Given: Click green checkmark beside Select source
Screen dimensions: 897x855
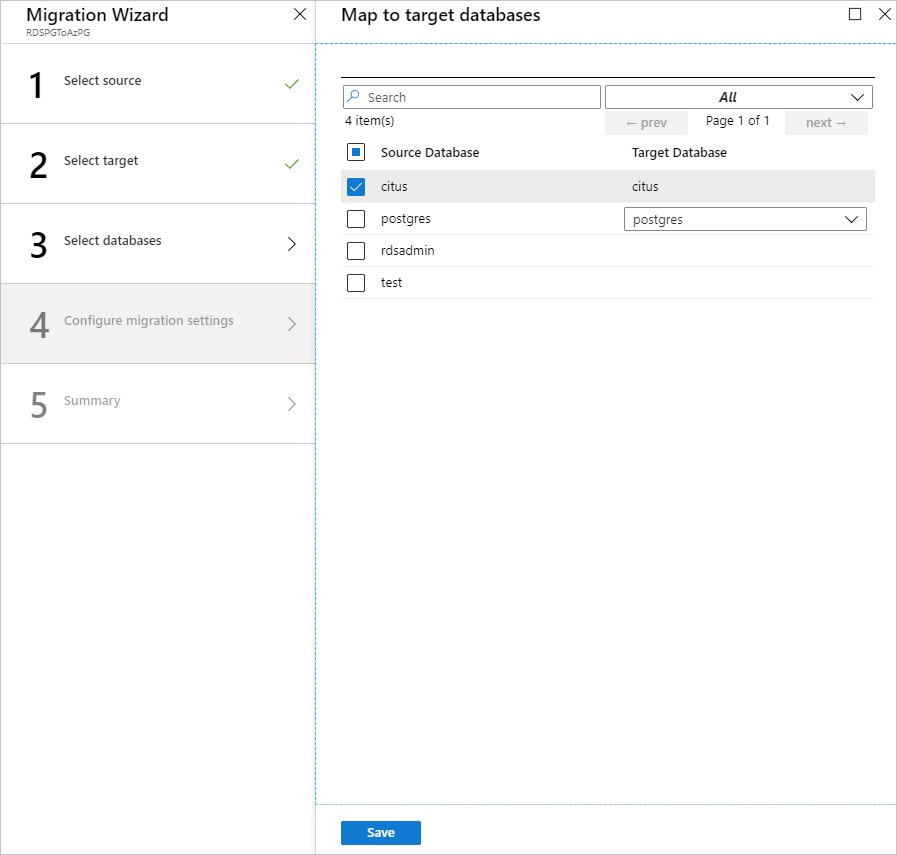Looking at the screenshot, I should tap(291, 84).
